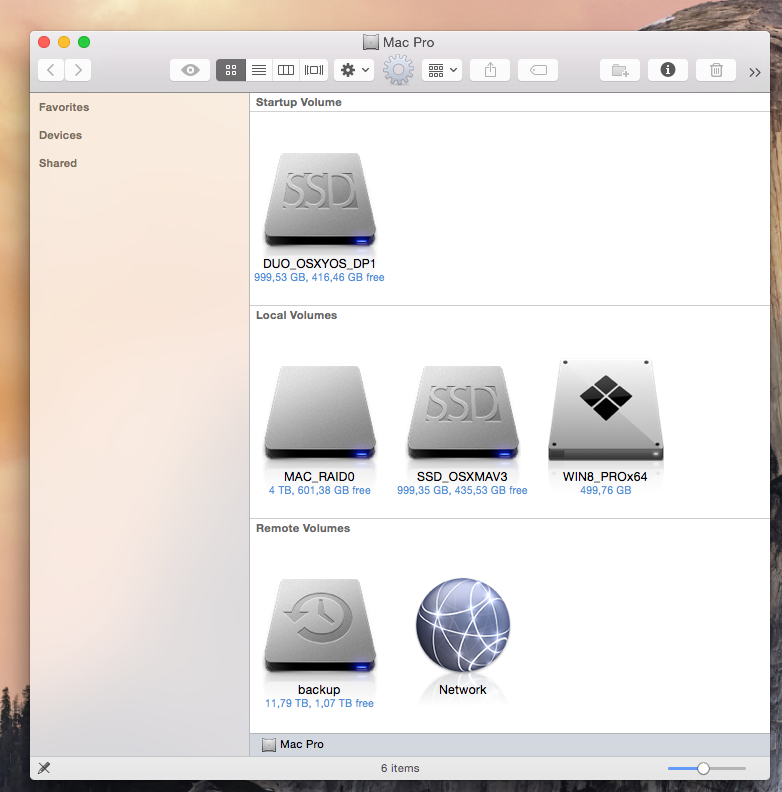Image resolution: width=782 pixels, height=792 pixels.
Task: Click the '999,35 GB, 435,53 GB free' text
Action: (462, 490)
